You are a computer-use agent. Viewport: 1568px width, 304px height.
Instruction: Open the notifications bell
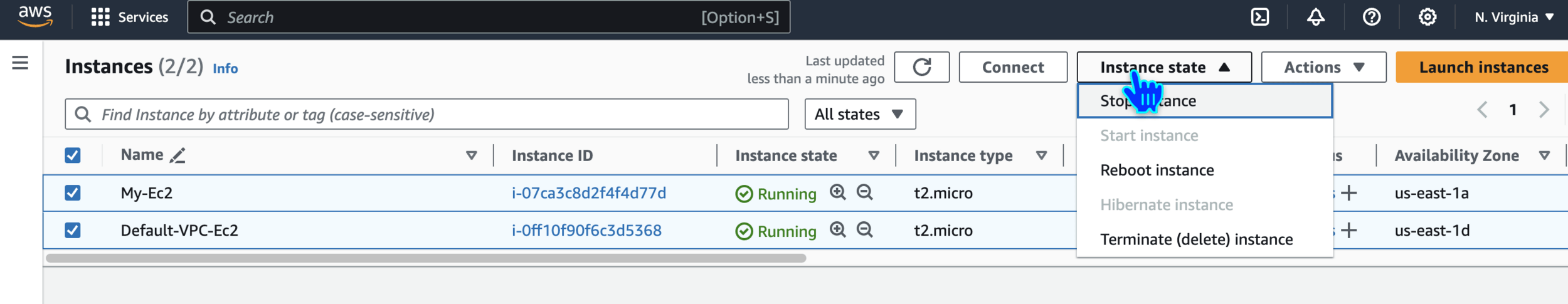tap(1315, 17)
